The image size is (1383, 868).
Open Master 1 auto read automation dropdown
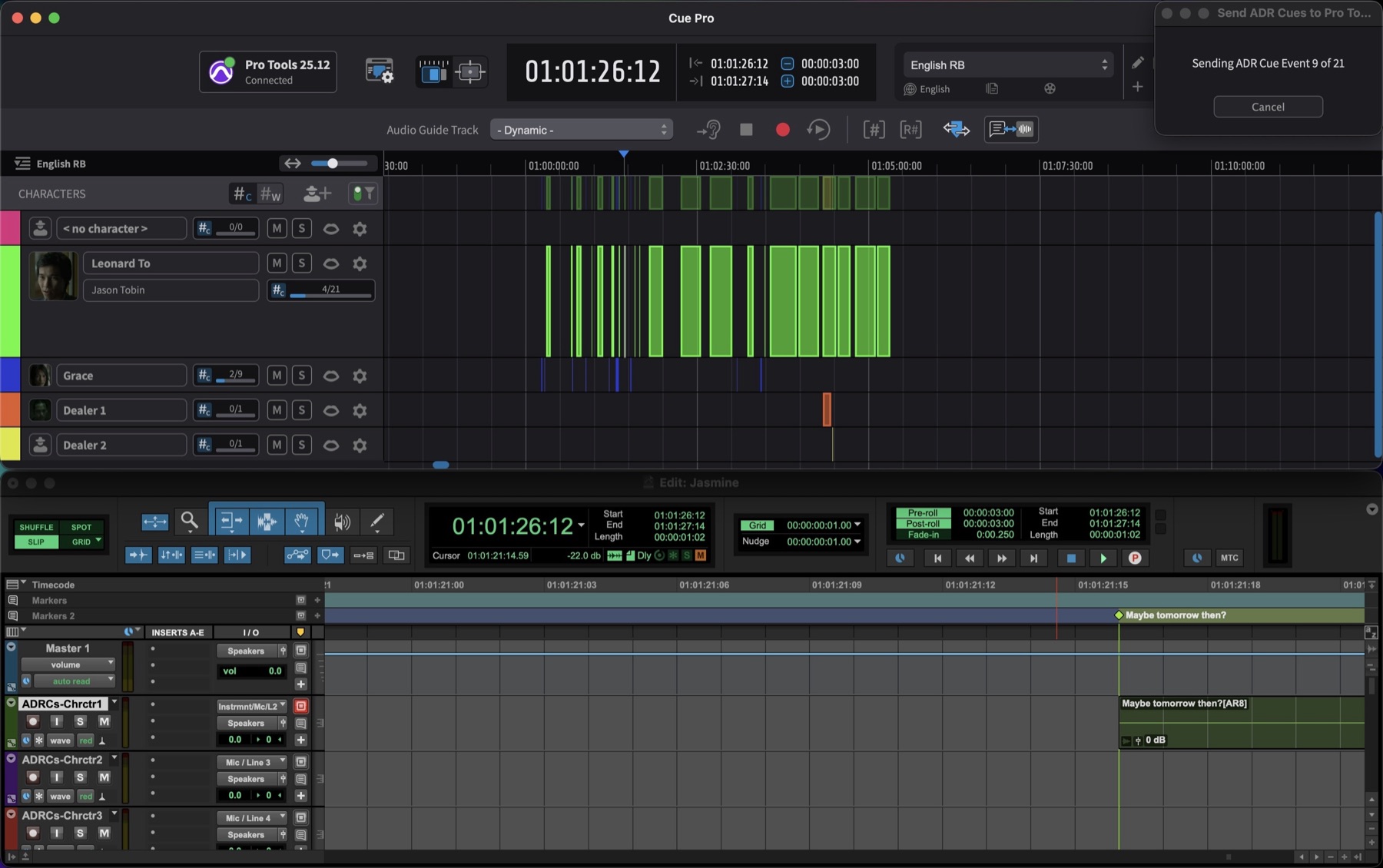(x=74, y=681)
